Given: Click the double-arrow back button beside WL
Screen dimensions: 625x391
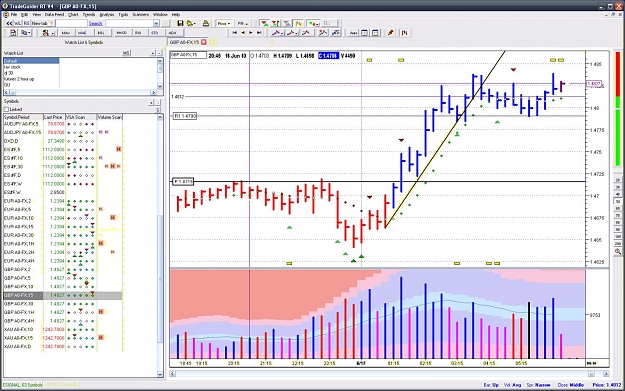Looking at the screenshot, I should tap(9, 24).
